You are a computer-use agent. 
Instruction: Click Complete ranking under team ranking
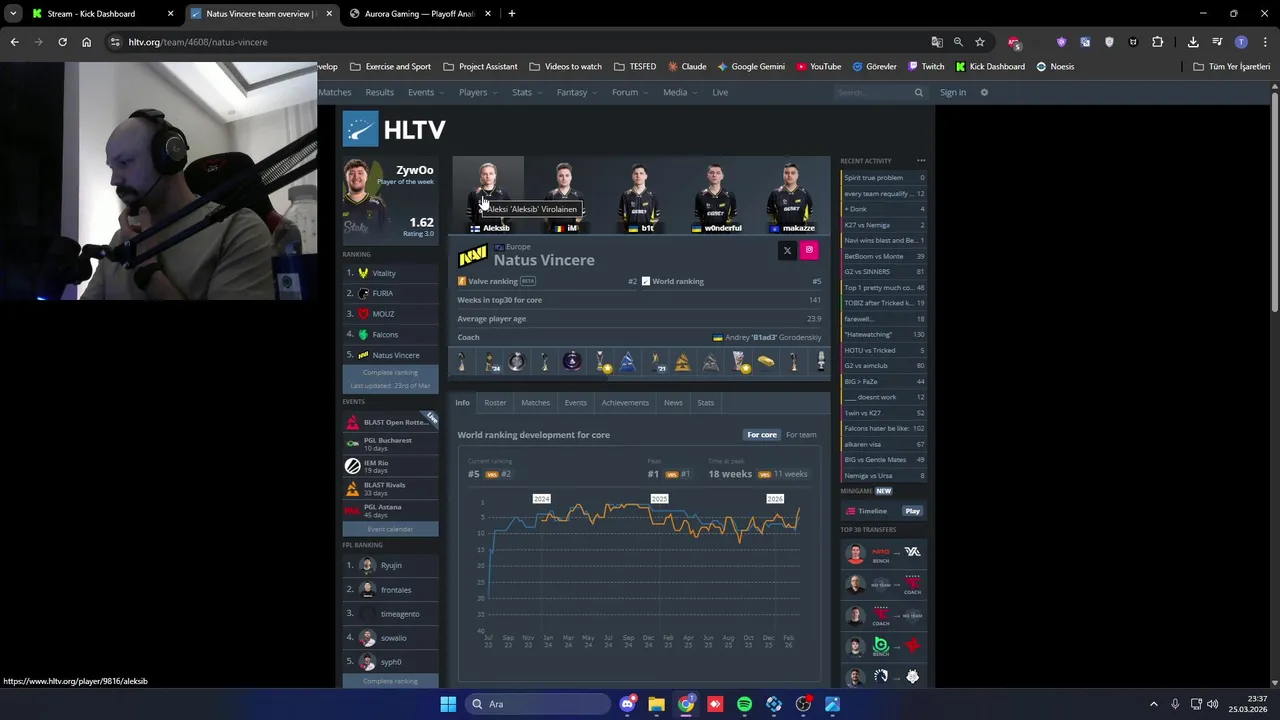tap(390, 372)
